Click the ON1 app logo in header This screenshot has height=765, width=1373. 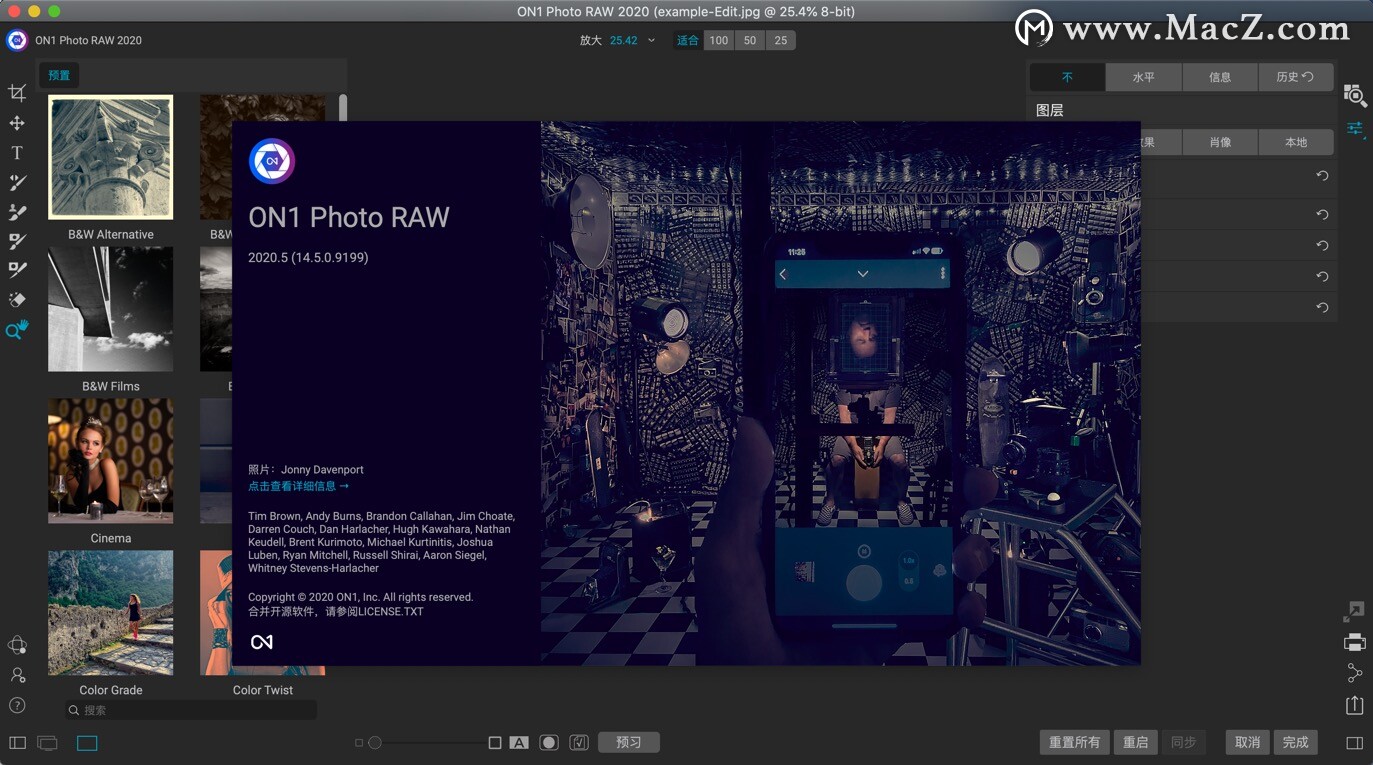pyautogui.click(x=17, y=40)
